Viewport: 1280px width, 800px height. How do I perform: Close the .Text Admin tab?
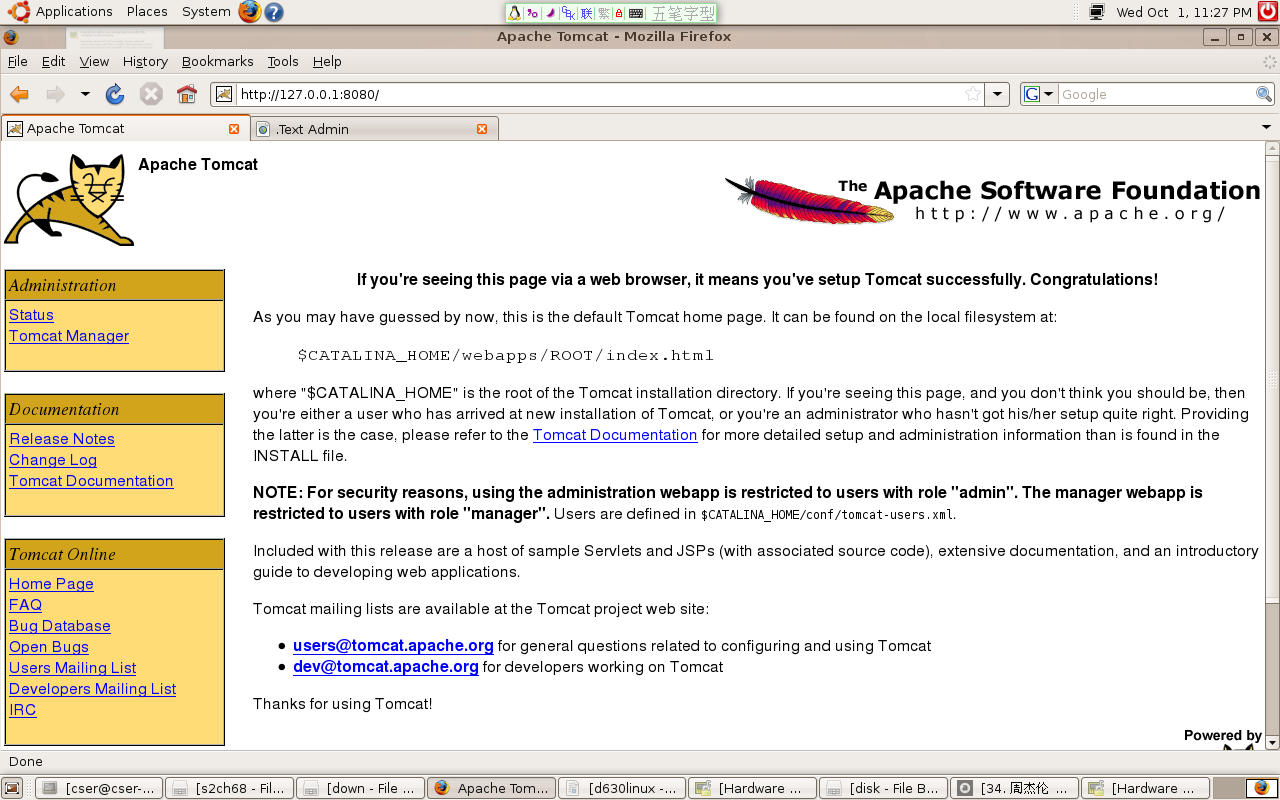coord(482,129)
